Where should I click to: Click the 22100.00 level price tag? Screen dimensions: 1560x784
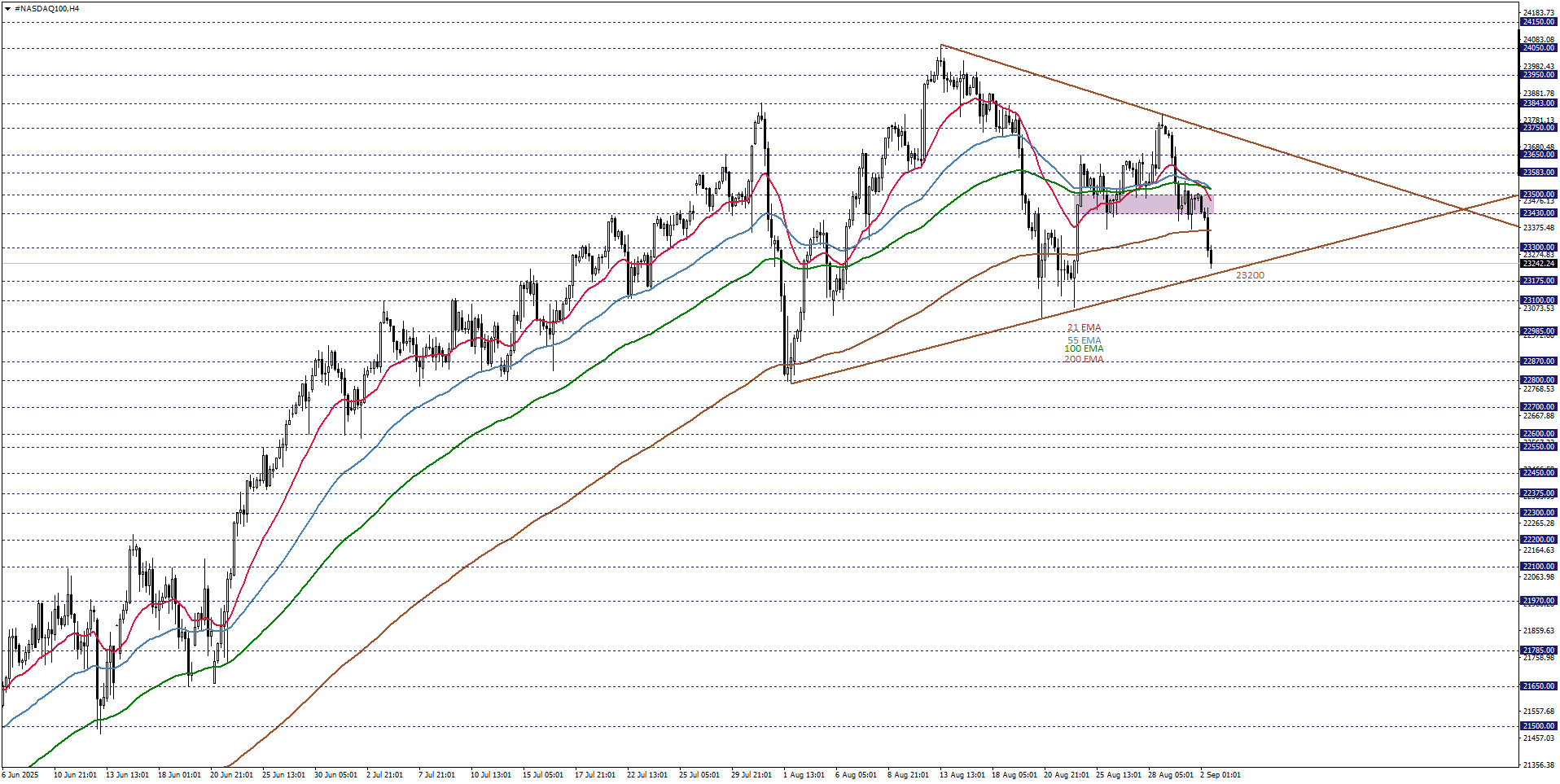(1539, 567)
